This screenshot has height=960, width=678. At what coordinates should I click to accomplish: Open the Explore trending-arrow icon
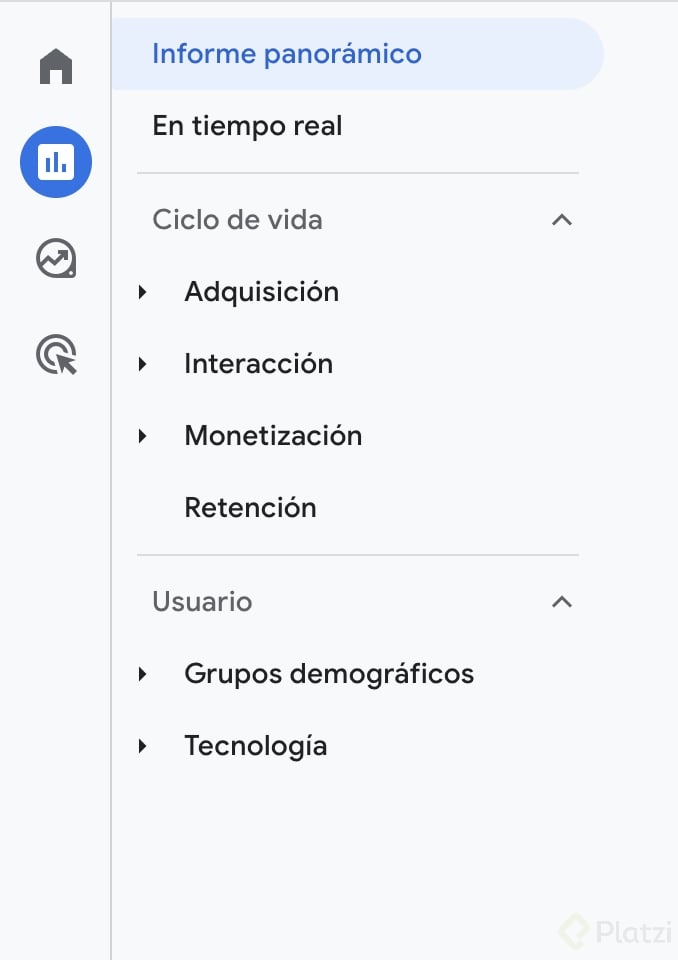(x=55, y=258)
